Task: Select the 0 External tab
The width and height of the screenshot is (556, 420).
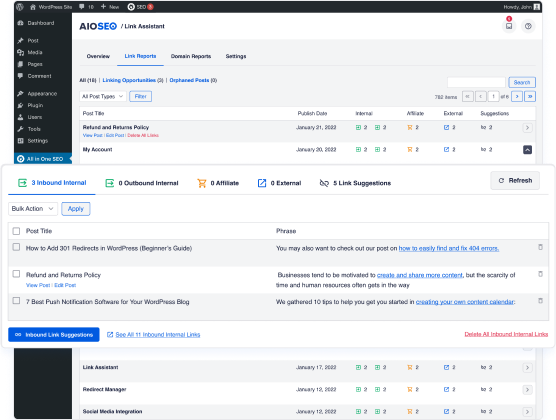Action: click(x=279, y=183)
